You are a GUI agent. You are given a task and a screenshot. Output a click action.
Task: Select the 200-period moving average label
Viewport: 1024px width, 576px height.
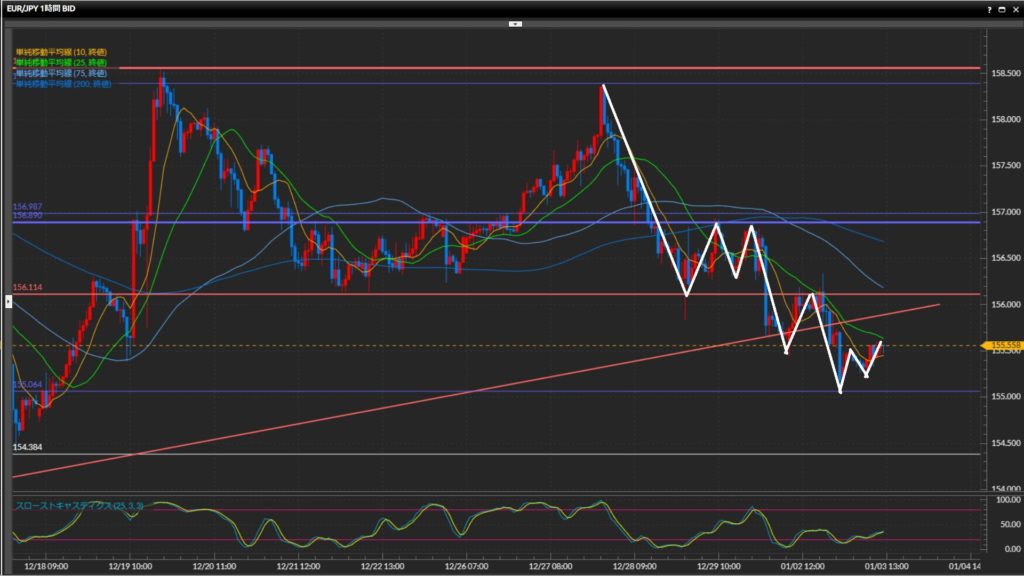tap(63, 84)
